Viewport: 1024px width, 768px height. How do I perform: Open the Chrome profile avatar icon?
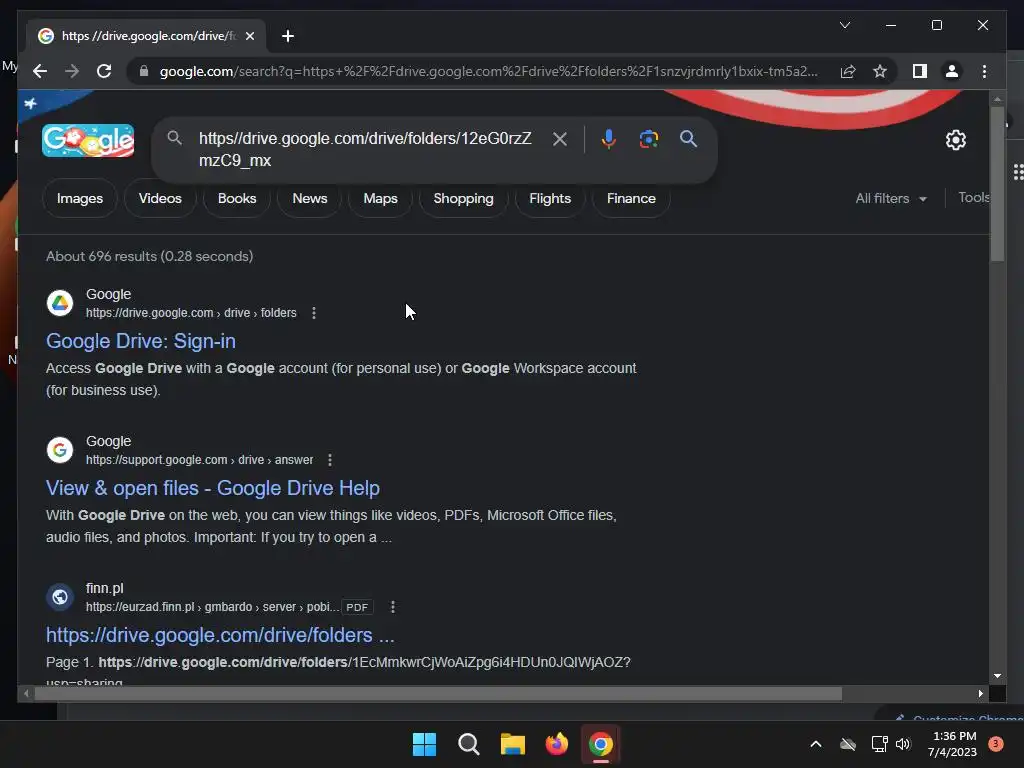click(952, 71)
